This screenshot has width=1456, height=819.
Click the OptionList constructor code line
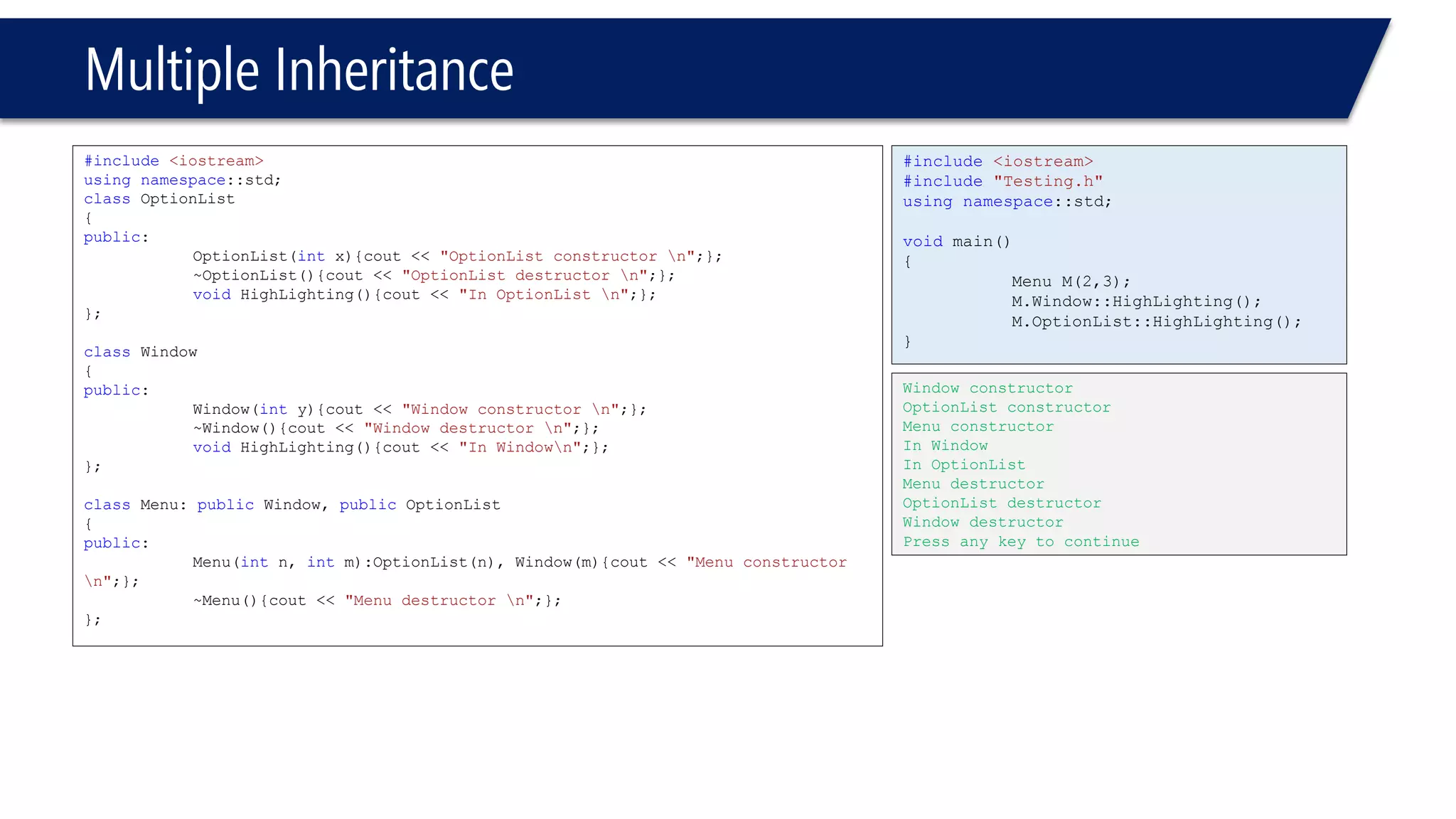pos(456,257)
